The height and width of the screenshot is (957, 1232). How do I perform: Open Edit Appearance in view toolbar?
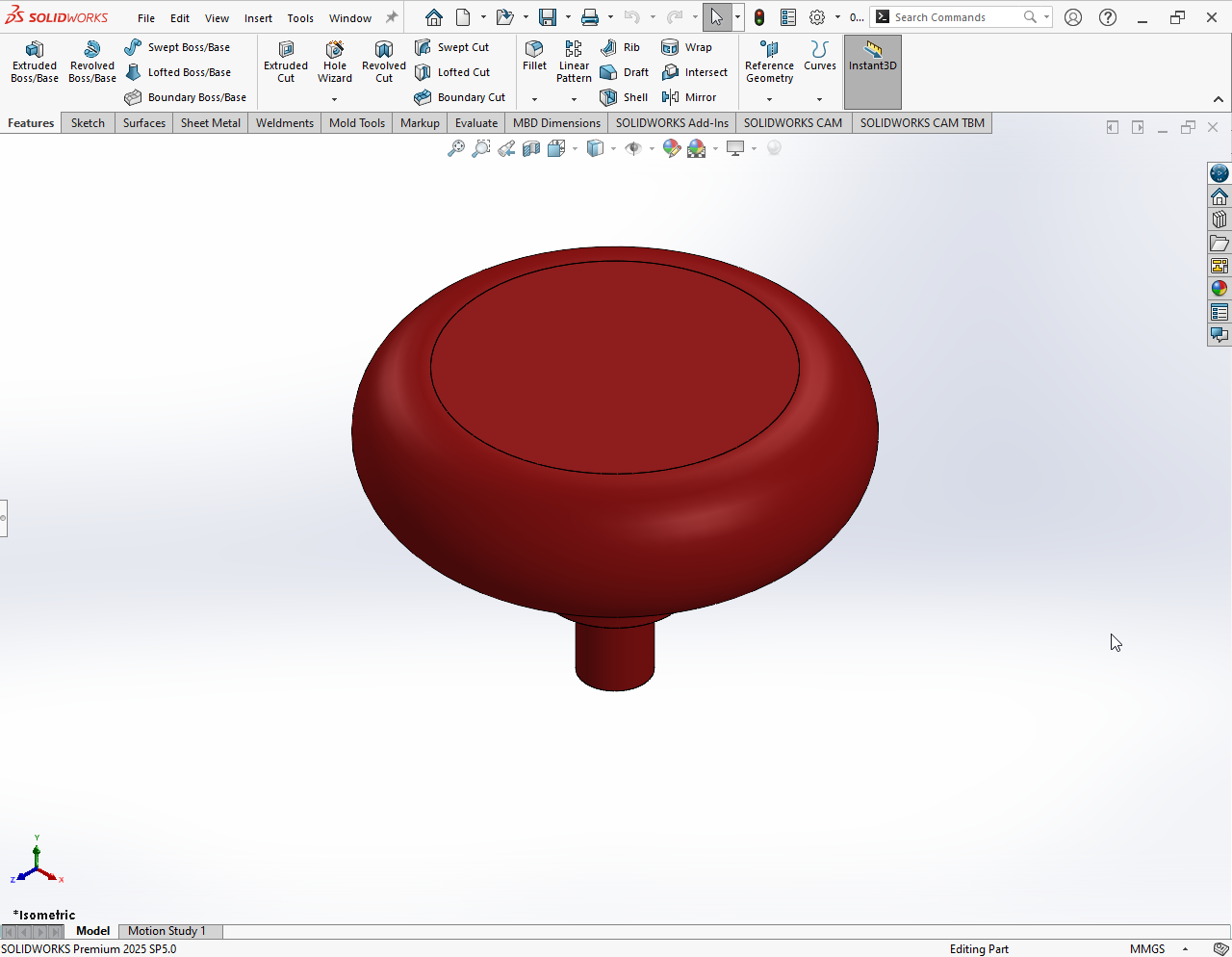pyautogui.click(x=671, y=148)
